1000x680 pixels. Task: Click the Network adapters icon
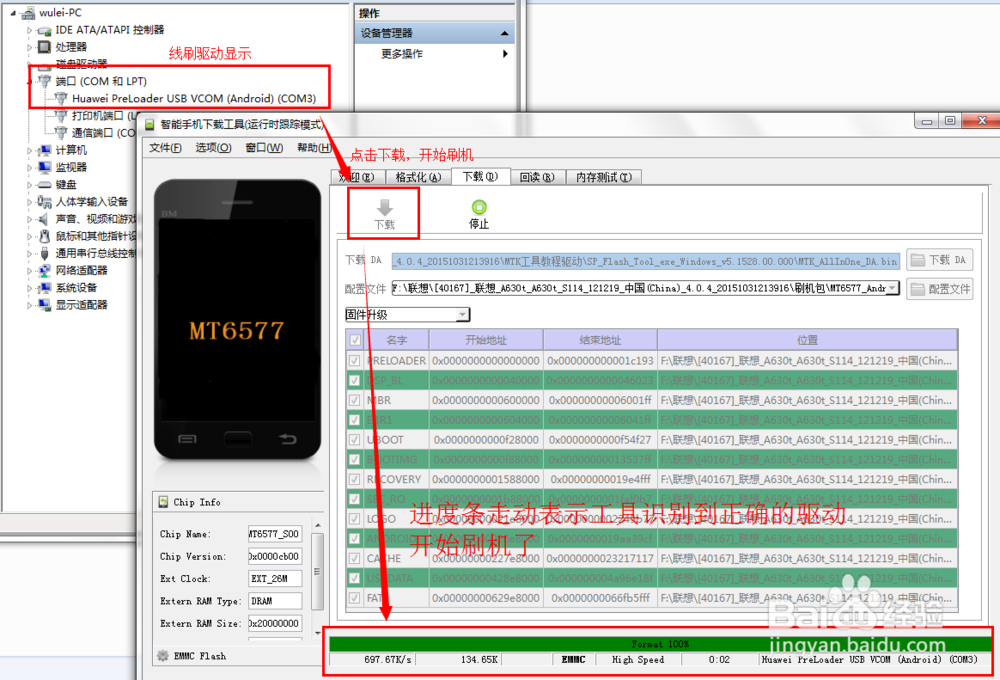[x=44, y=270]
